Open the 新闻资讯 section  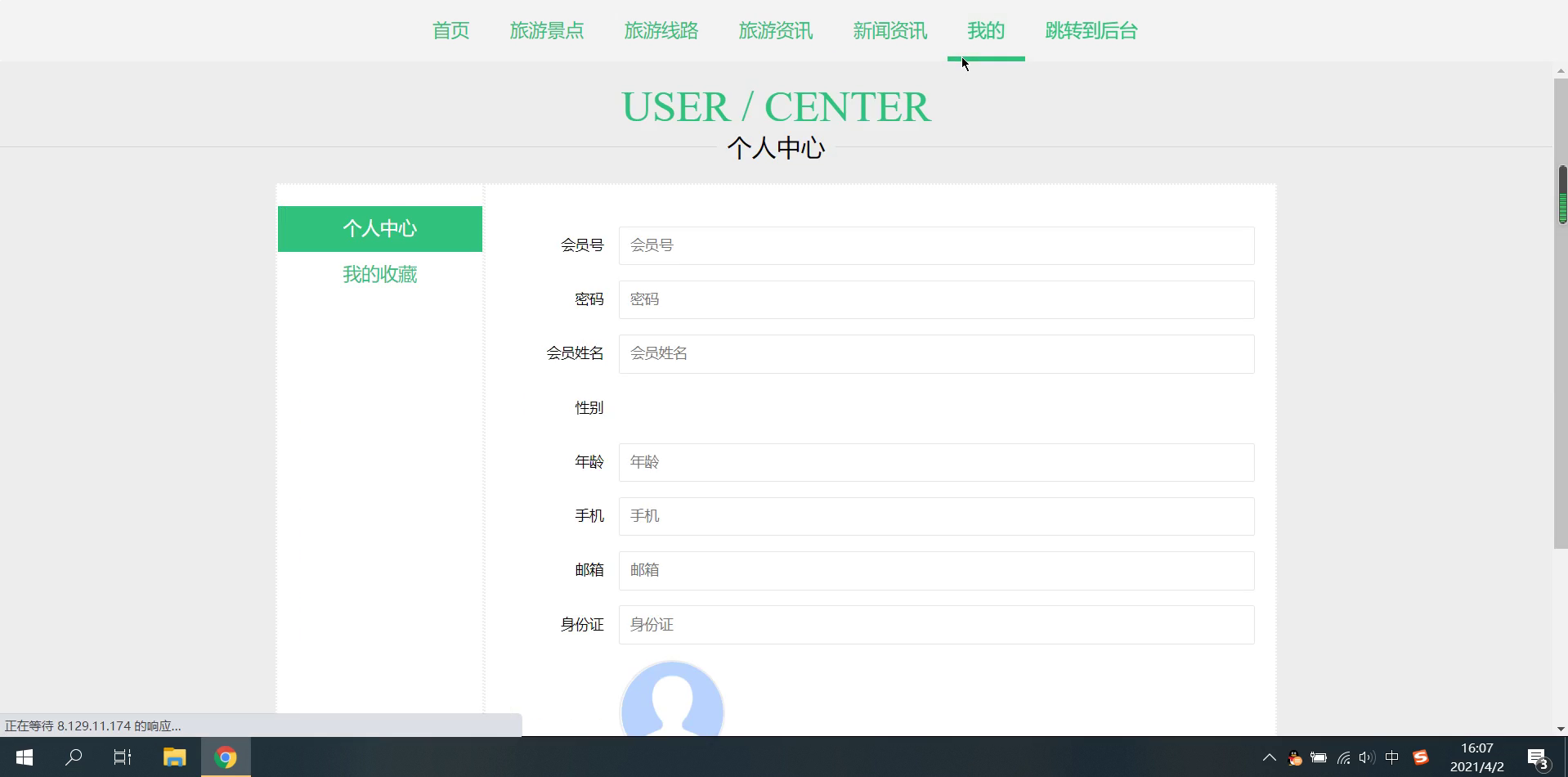pyautogui.click(x=890, y=31)
